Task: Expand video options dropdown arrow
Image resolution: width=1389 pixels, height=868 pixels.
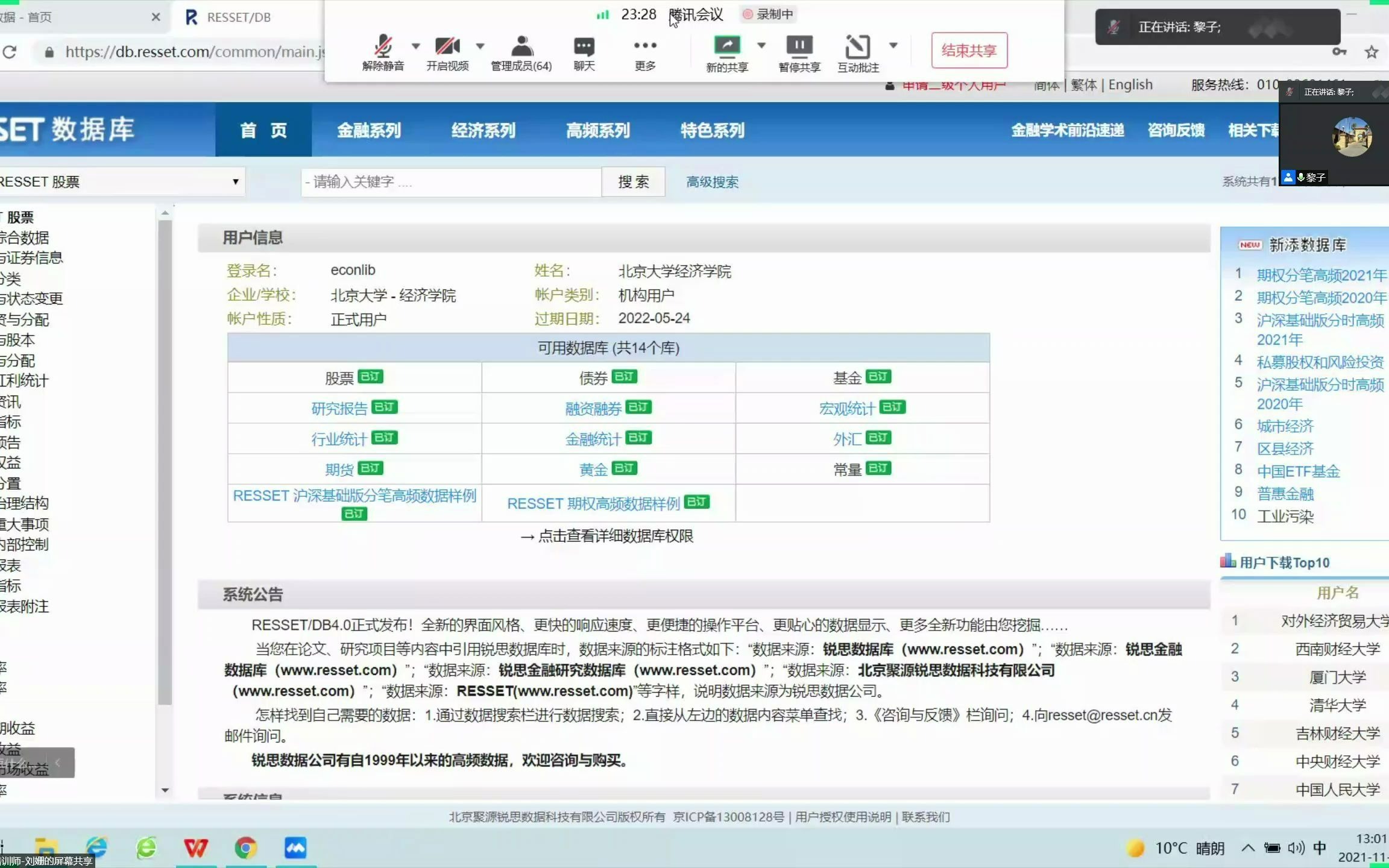Action: (x=480, y=45)
